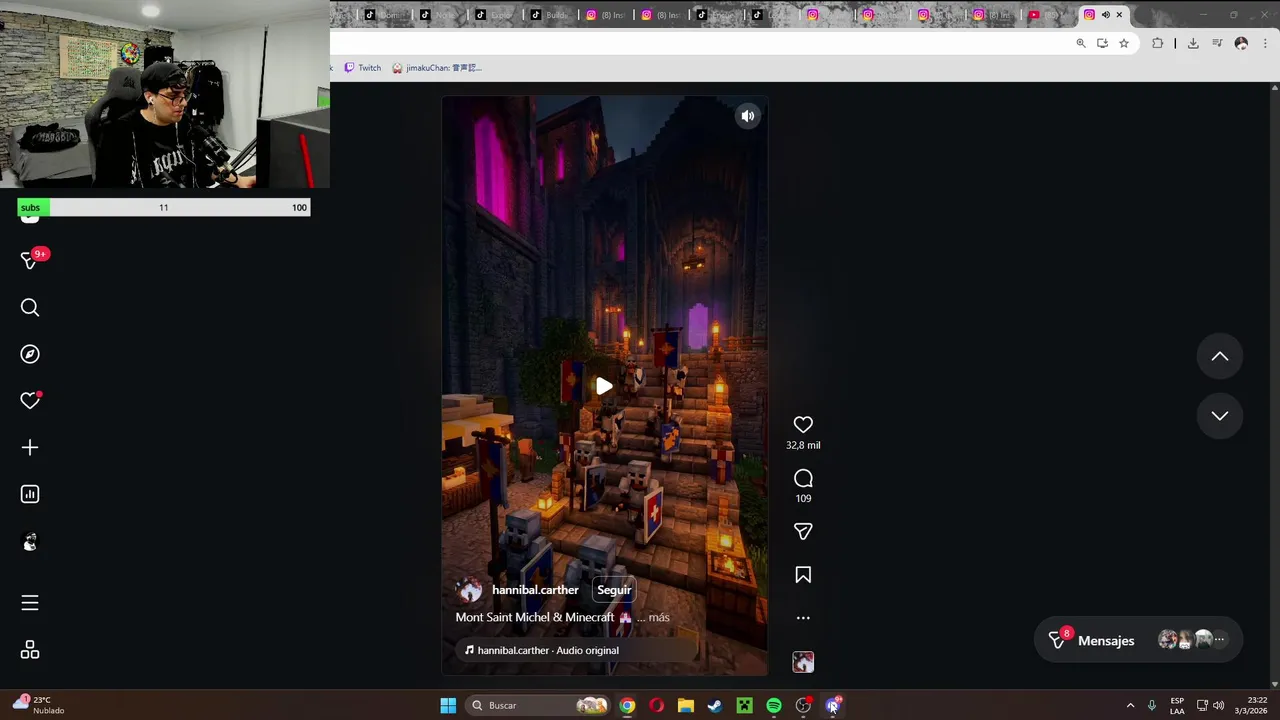1280x720 pixels.
Task: Bookmark this page with star icon
Action: click(1124, 43)
